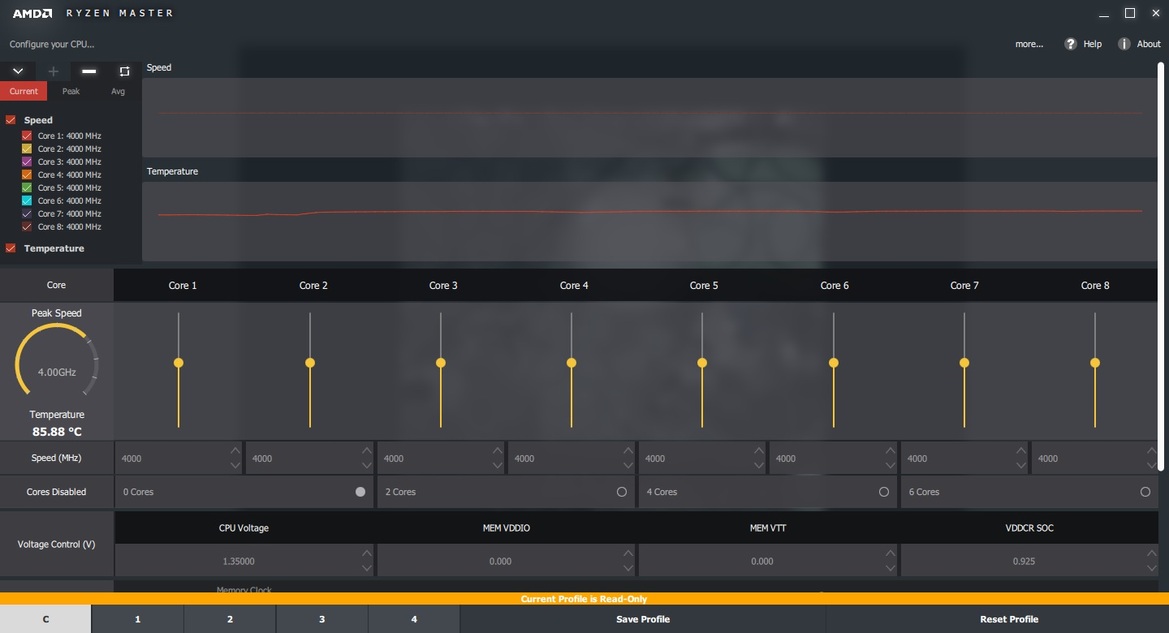Toggle the Speed checkbox
This screenshot has width=1169, height=633.
coord(10,119)
